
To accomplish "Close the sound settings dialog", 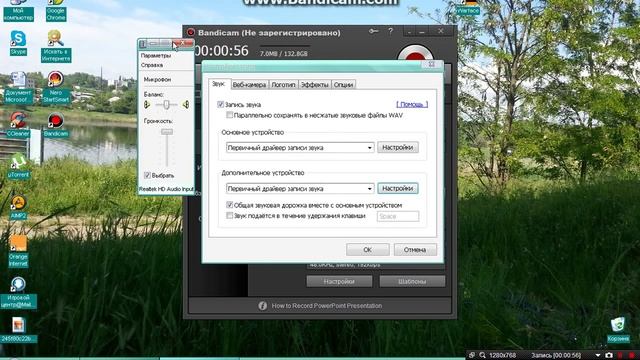I will 431,64.
